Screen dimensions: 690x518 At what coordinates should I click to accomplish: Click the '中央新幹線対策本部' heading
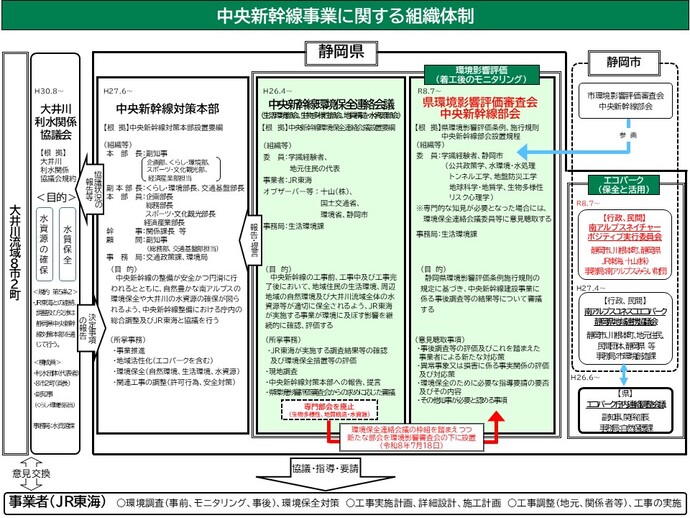167,109
